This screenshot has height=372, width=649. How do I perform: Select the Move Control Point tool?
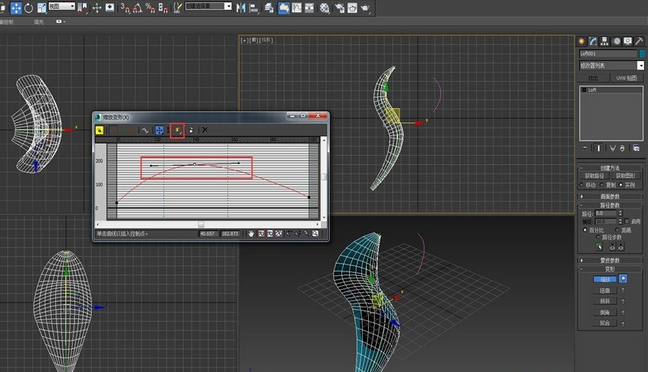[159, 130]
